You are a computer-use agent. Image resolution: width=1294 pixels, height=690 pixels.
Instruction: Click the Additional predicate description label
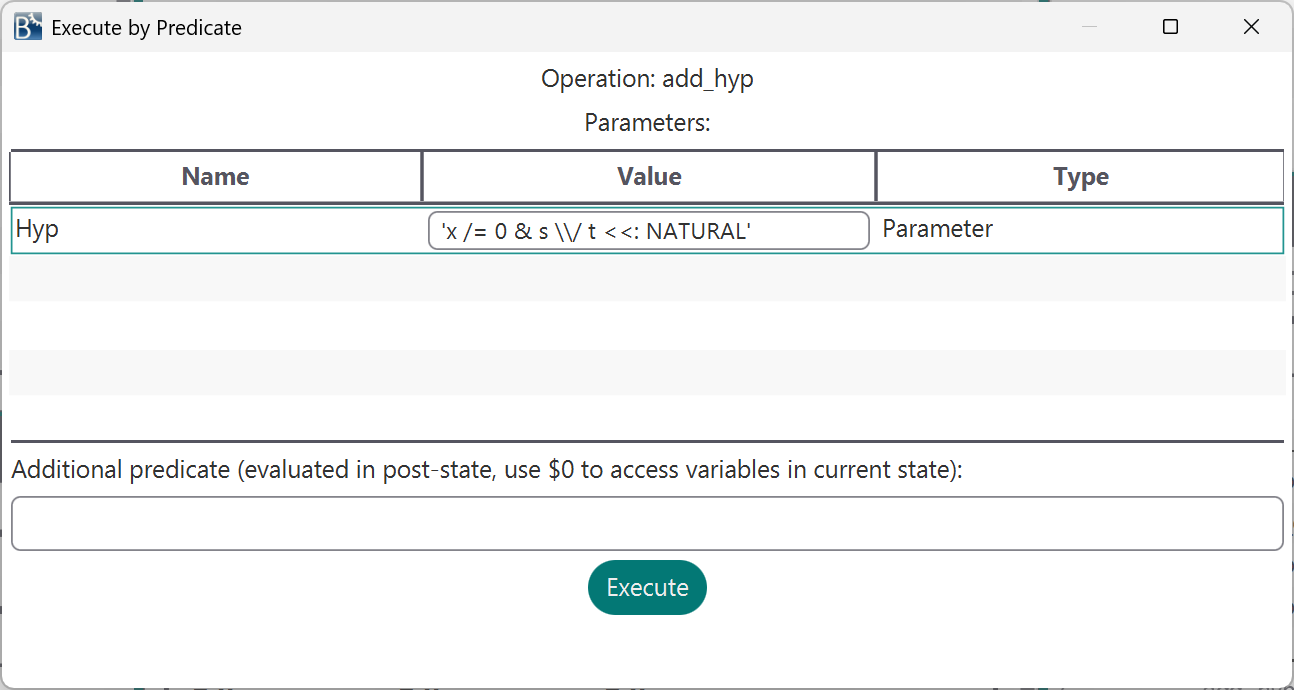[487, 470]
